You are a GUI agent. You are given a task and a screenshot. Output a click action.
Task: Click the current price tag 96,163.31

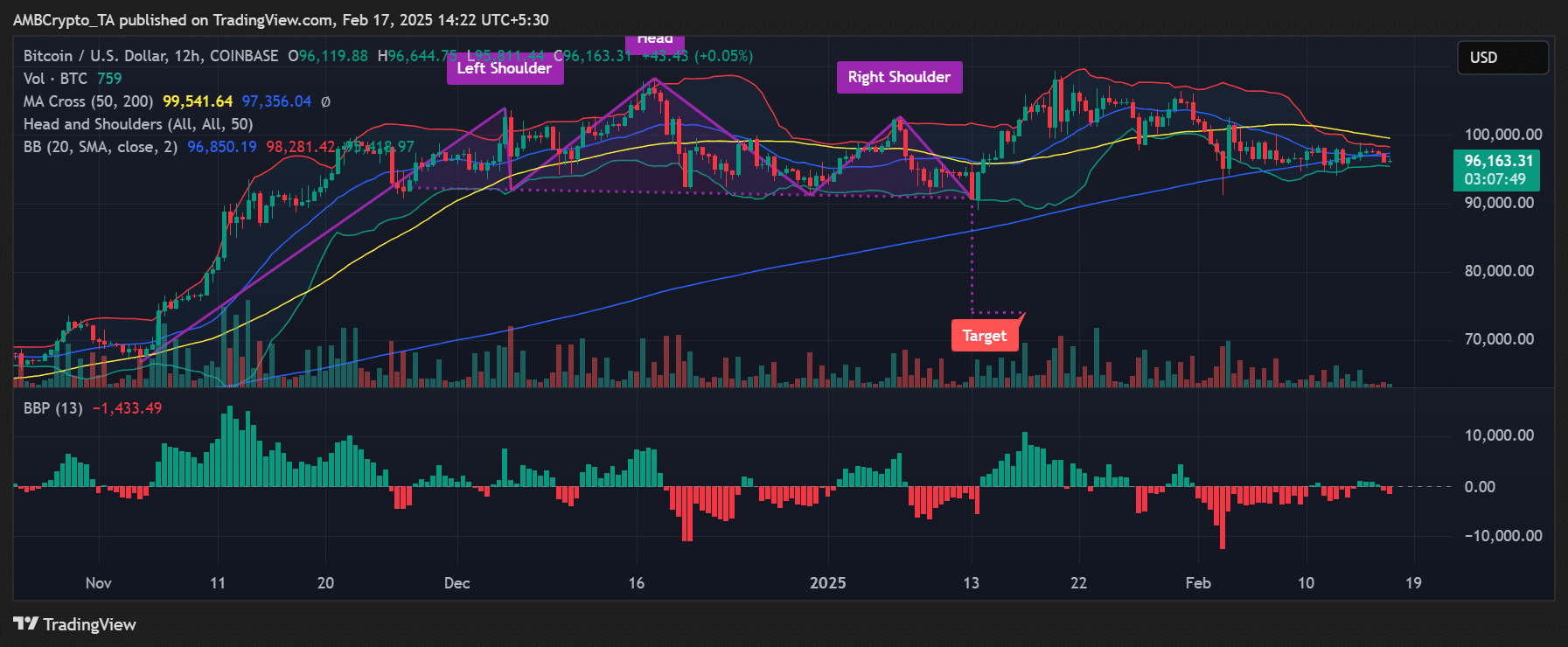1497,170
